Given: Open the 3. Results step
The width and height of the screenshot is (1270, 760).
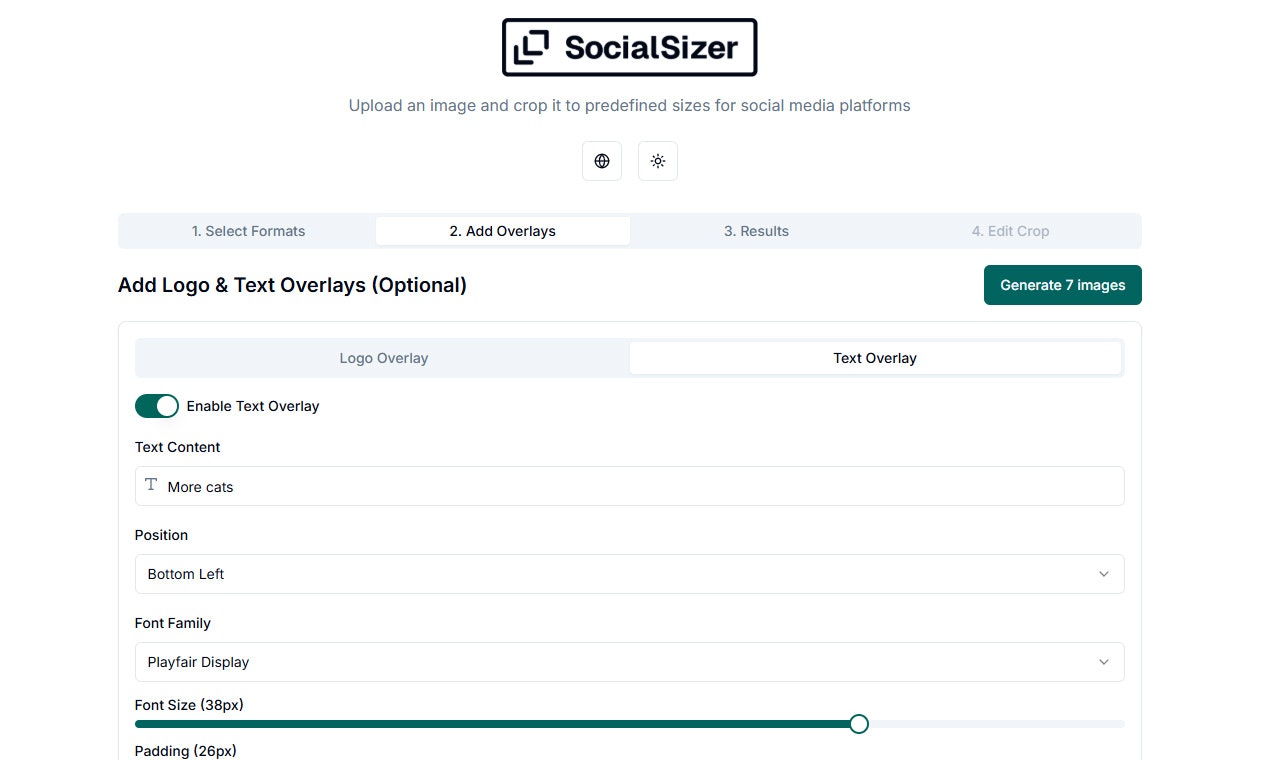Looking at the screenshot, I should coord(757,231).
